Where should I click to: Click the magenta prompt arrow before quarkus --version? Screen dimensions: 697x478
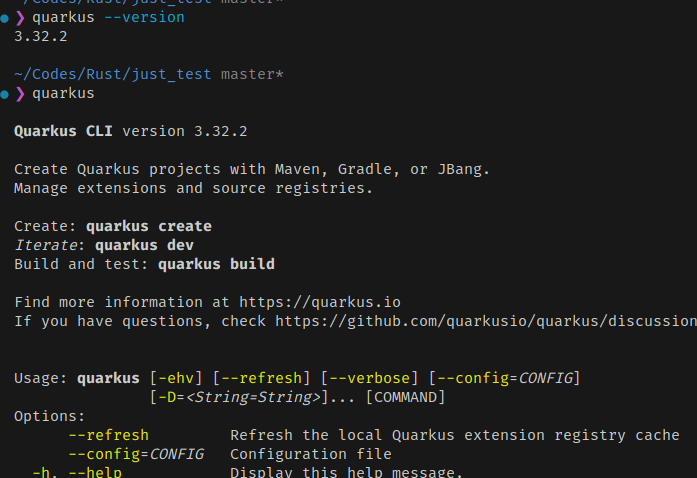click(20, 18)
